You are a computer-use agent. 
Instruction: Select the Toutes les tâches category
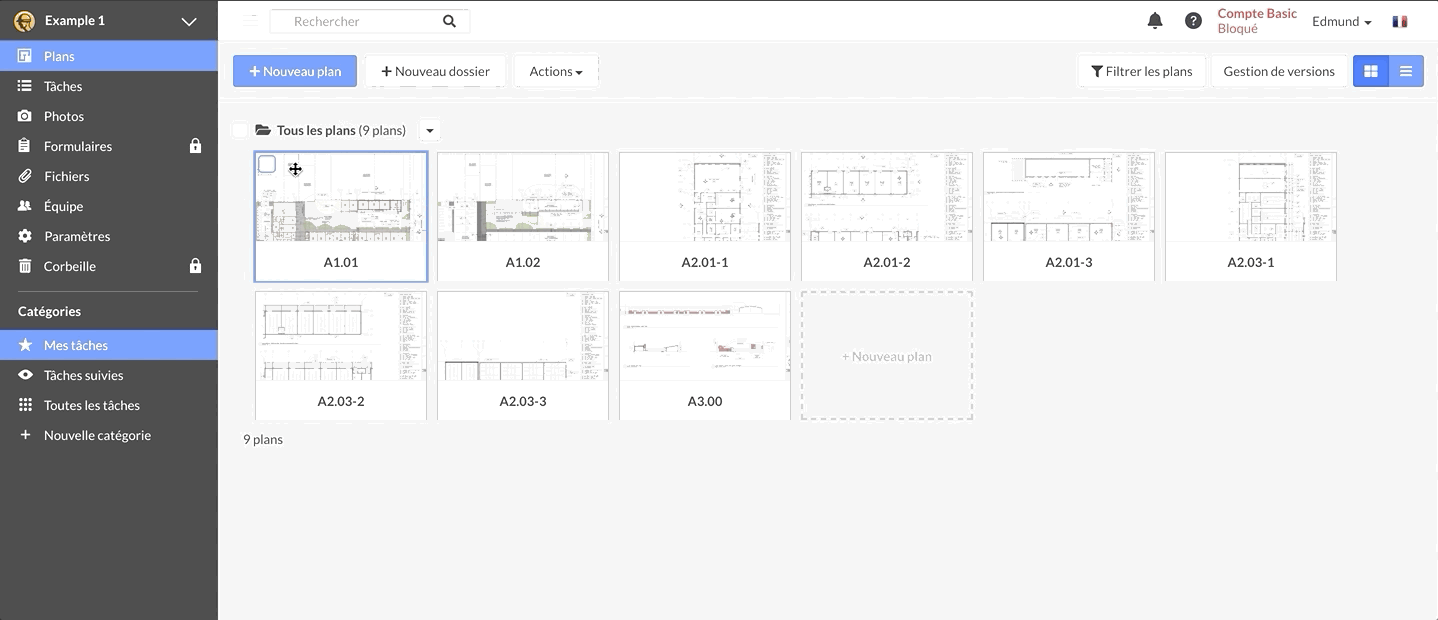tap(90, 404)
